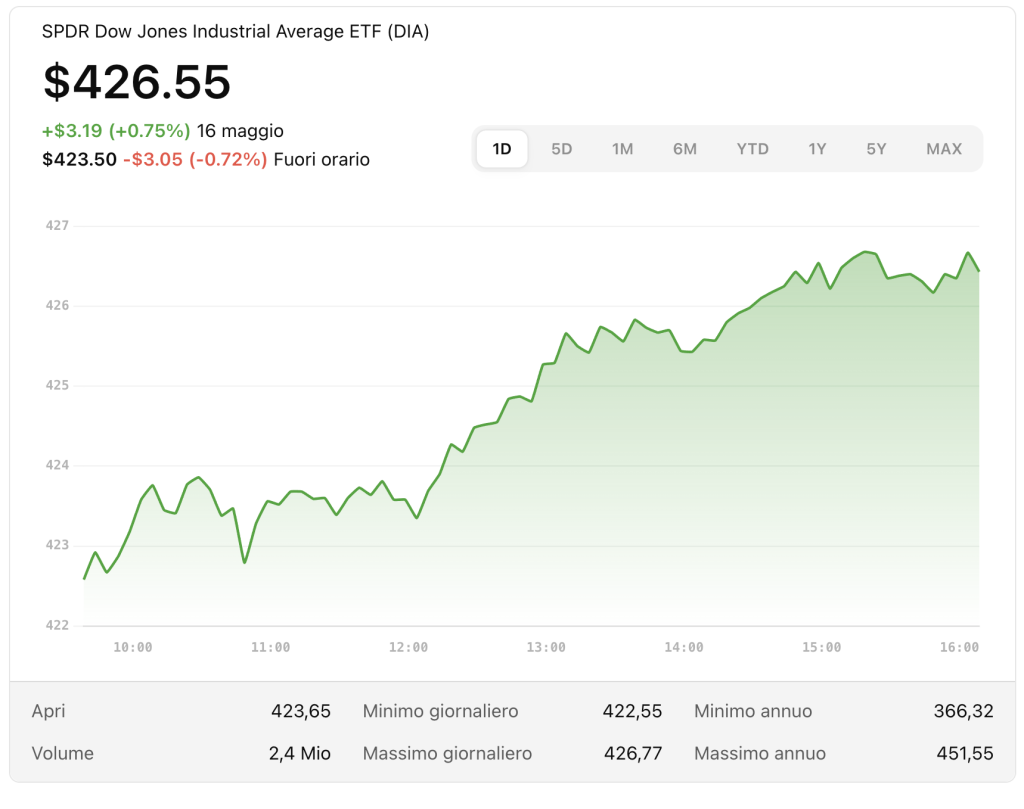Select the yearly high 451,55
The width and height of the screenshot is (1024, 809).
pyautogui.click(x=965, y=753)
